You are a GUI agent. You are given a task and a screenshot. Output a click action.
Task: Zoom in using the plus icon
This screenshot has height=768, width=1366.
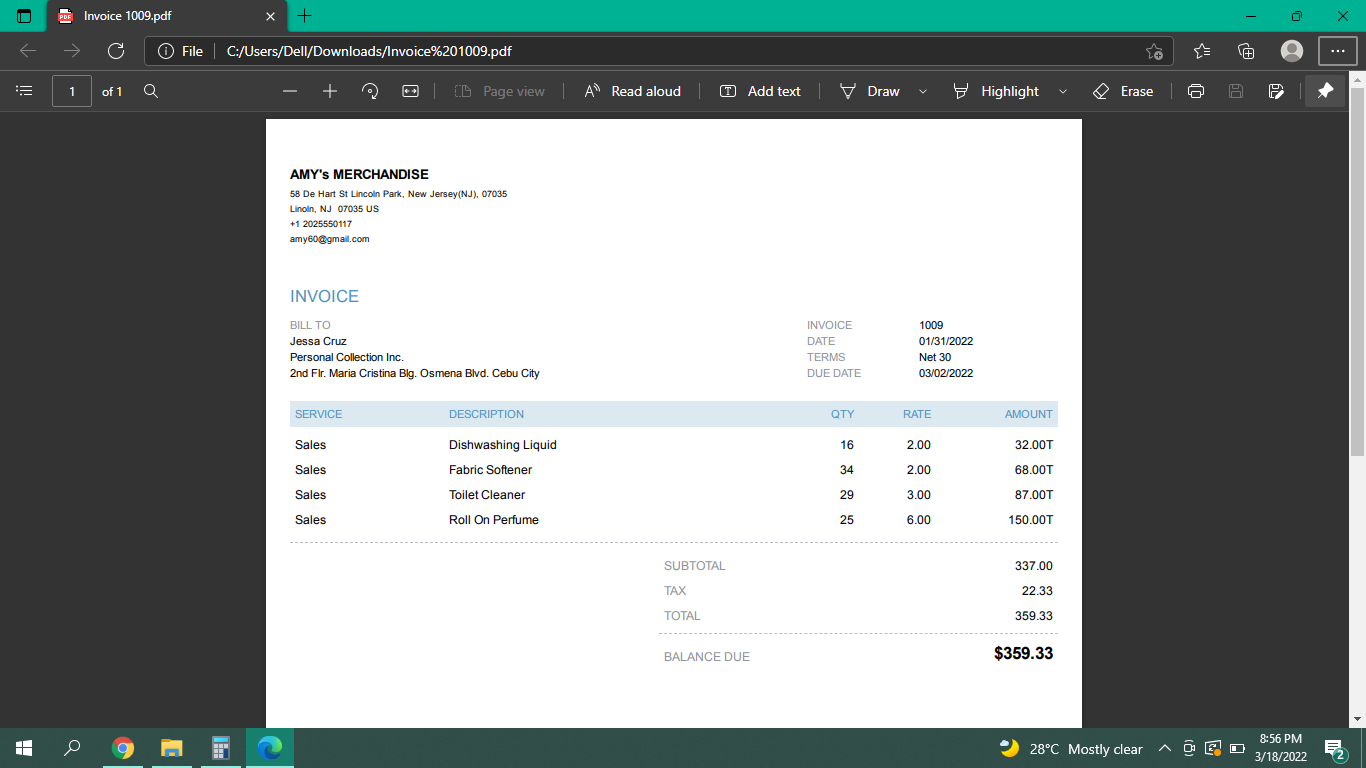point(330,91)
